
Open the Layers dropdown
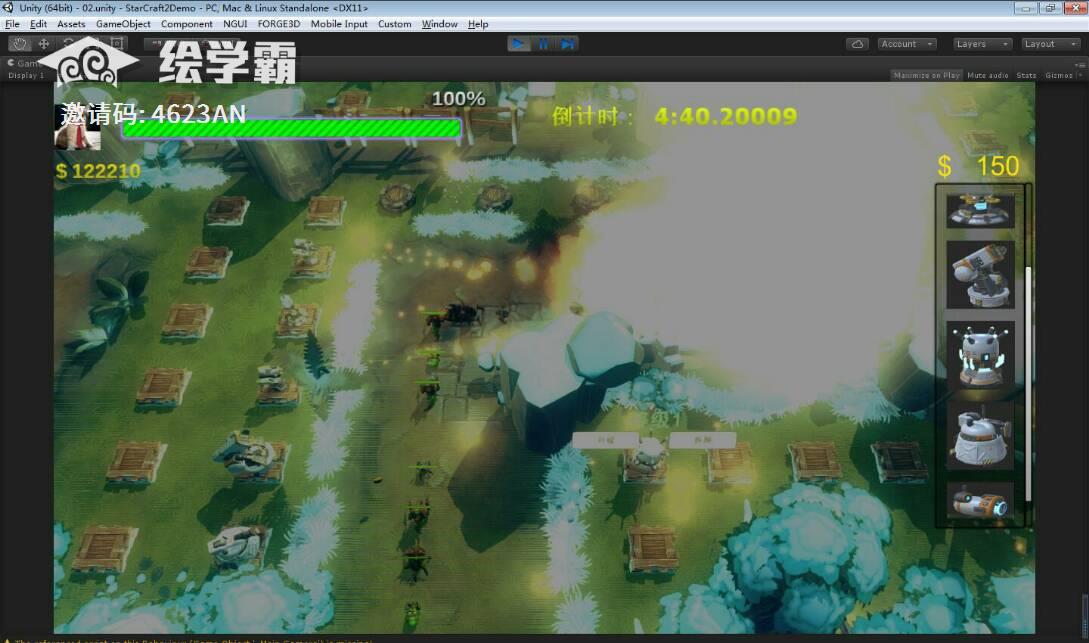[982, 44]
